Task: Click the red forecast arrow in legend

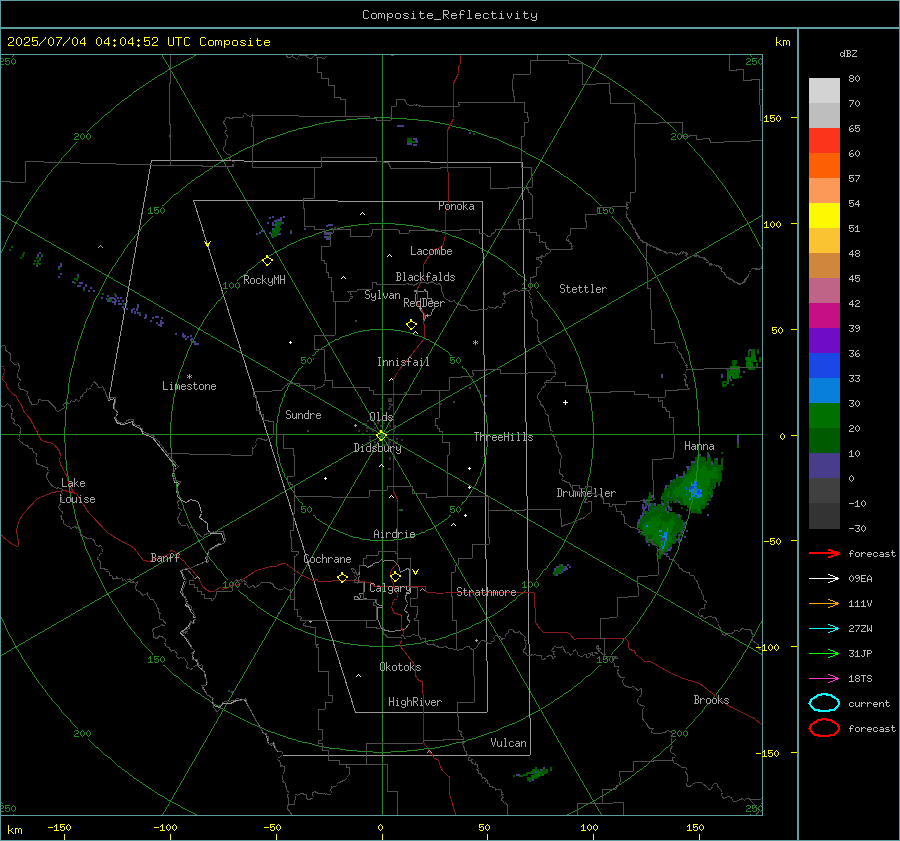Action: (824, 553)
